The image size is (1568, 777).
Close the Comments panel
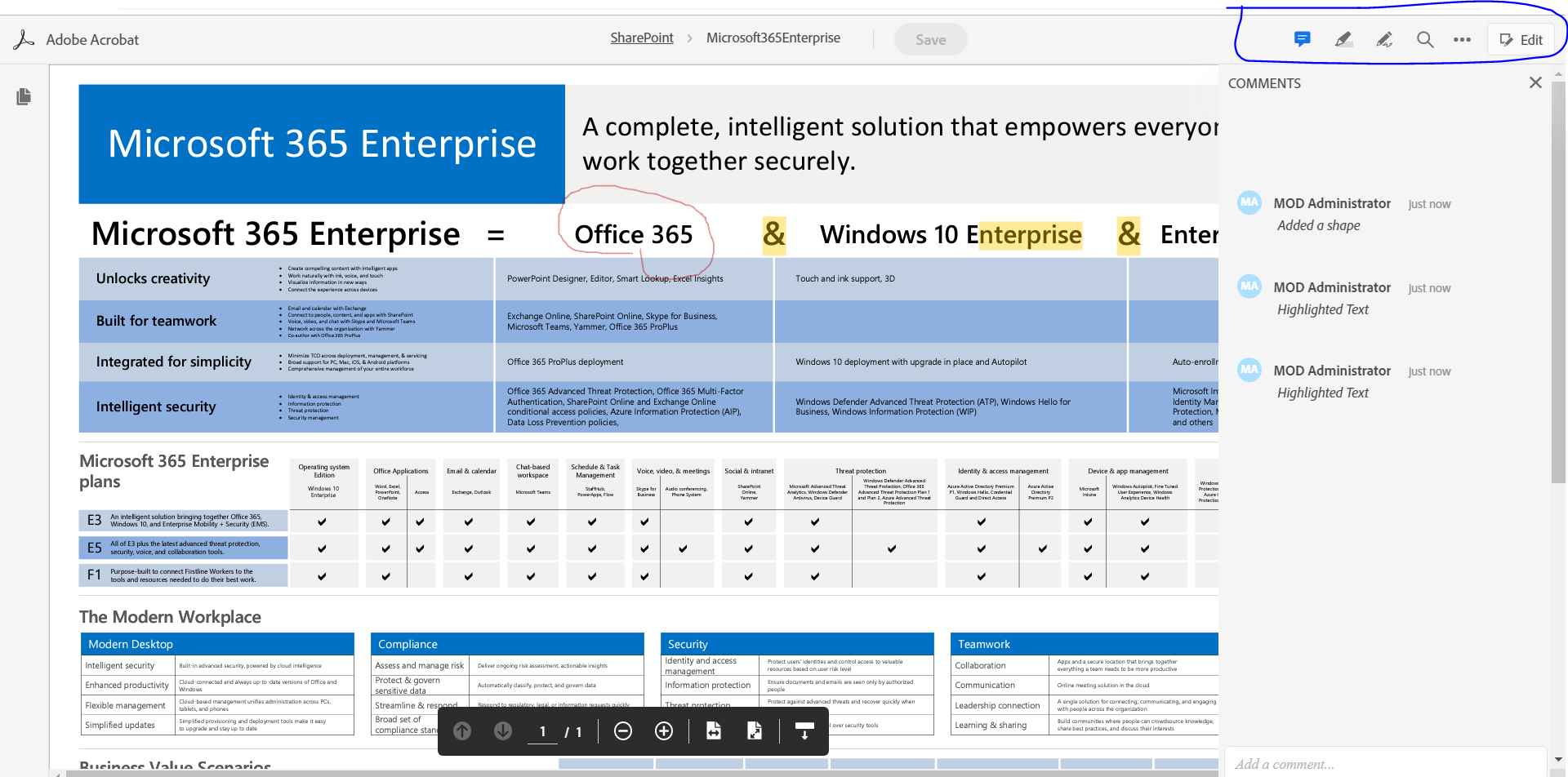point(1535,82)
